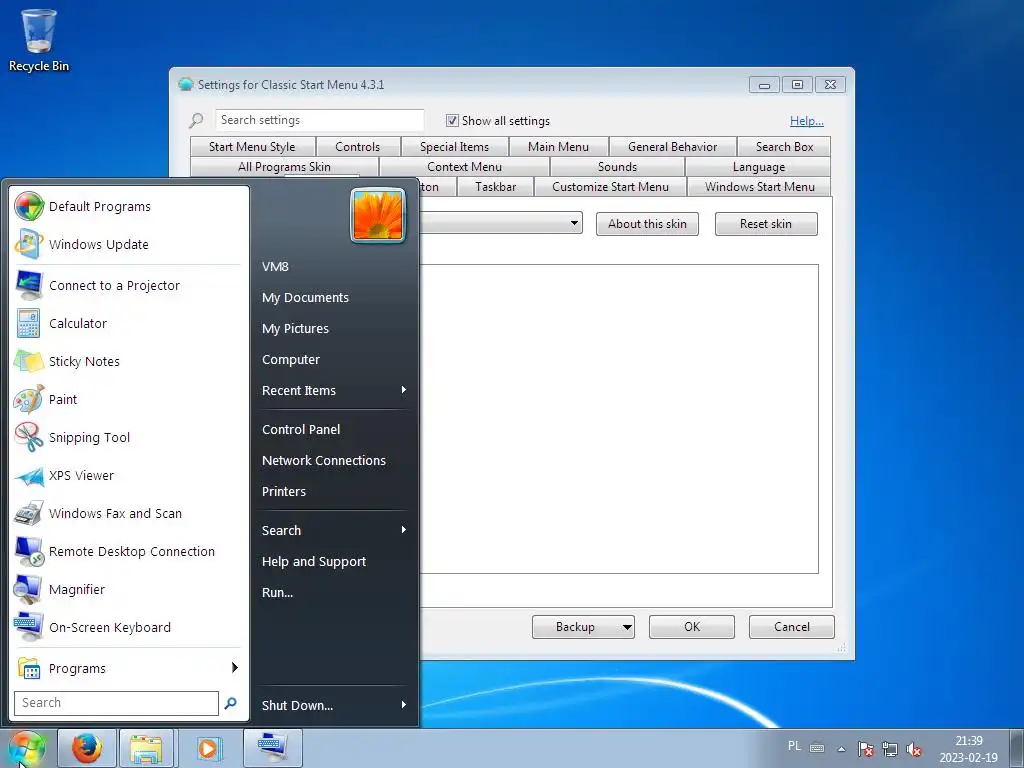The width and height of the screenshot is (1024, 768).
Task: Open Firefox from the taskbar
Action: tap(87, 748)
